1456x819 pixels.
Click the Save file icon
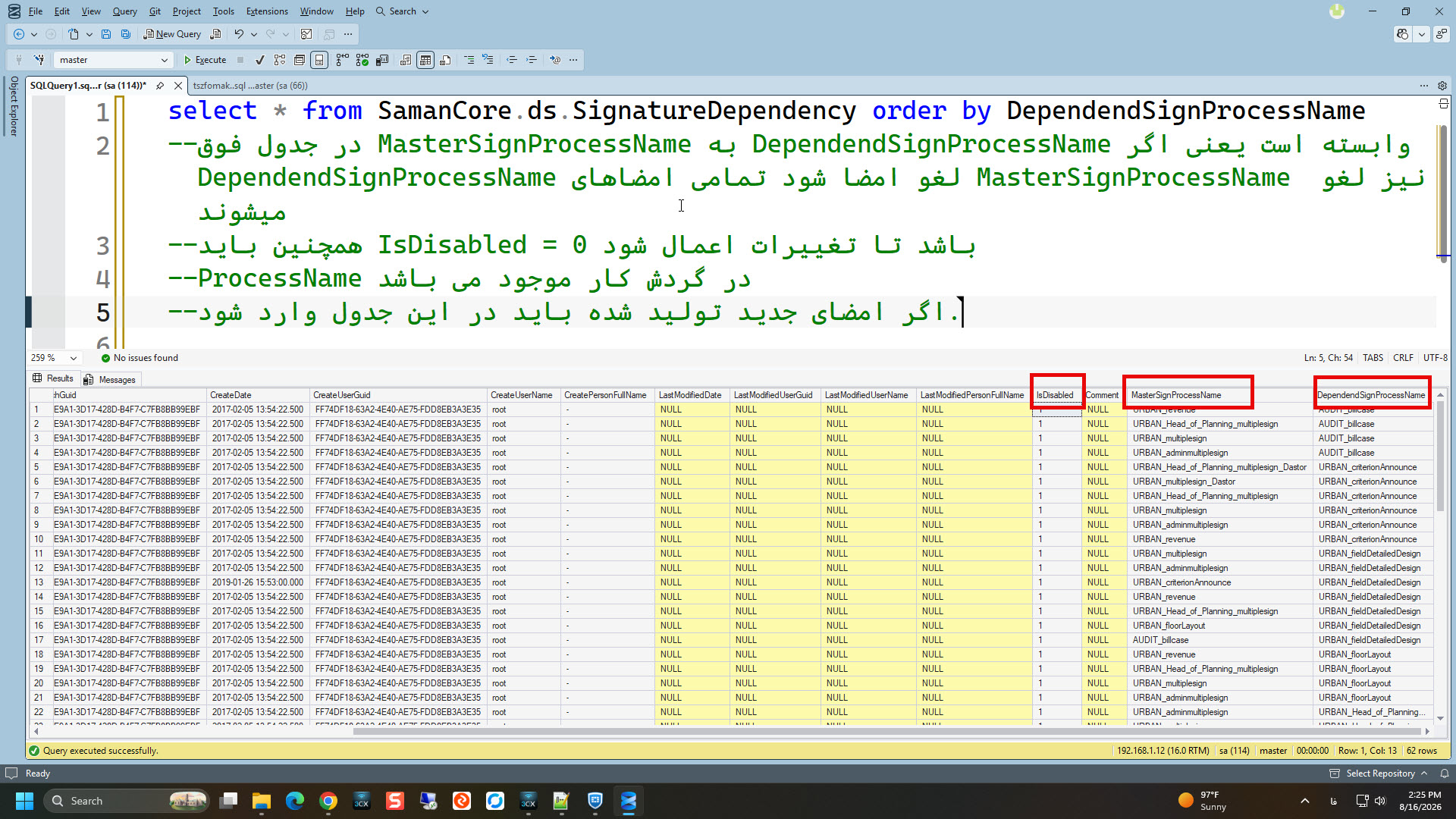tap(106, 34)
